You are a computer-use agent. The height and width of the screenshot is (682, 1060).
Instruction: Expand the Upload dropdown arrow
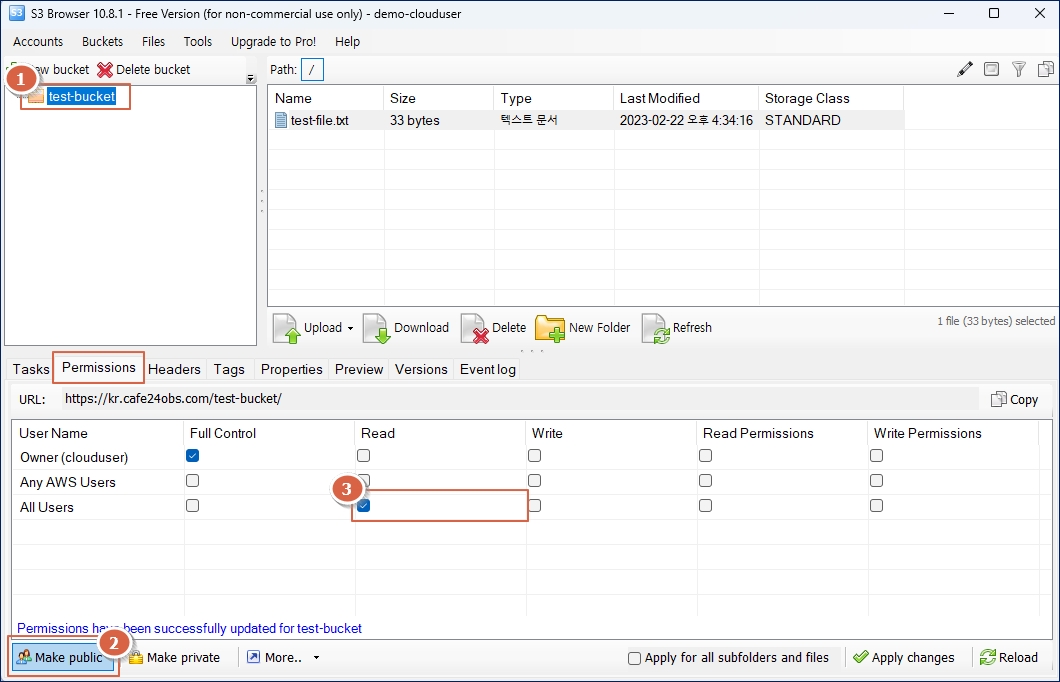click(351, 328)
